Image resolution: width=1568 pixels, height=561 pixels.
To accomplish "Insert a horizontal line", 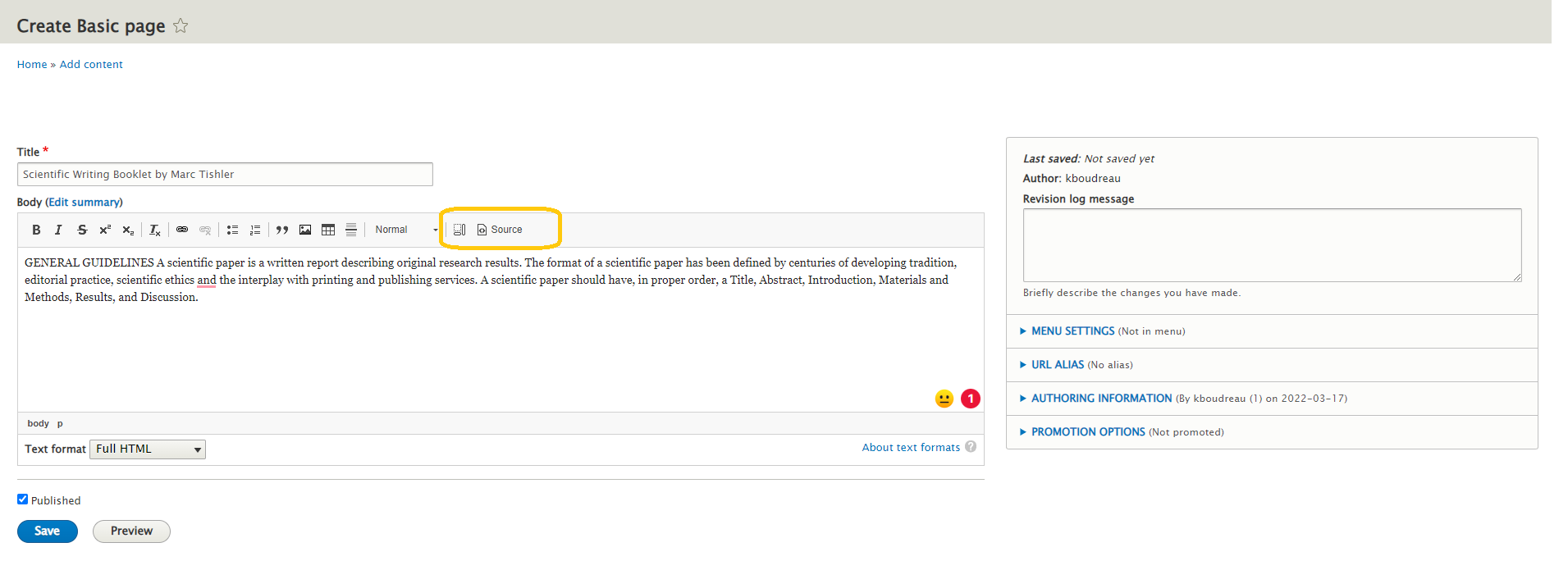I will pos(351,230).
